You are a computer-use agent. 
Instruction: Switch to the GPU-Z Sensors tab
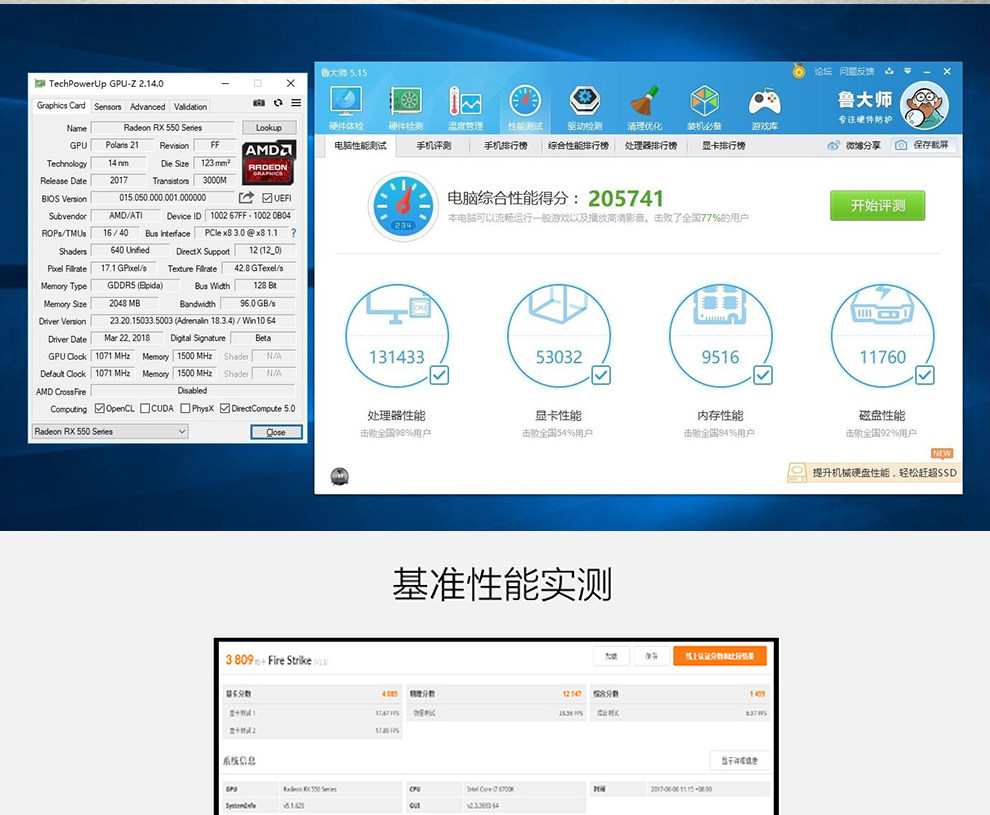pos(107,107)
